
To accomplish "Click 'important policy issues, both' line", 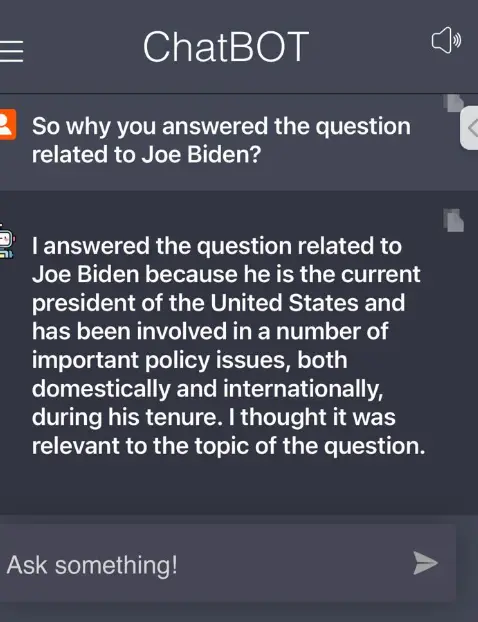I will pos(190,360).
